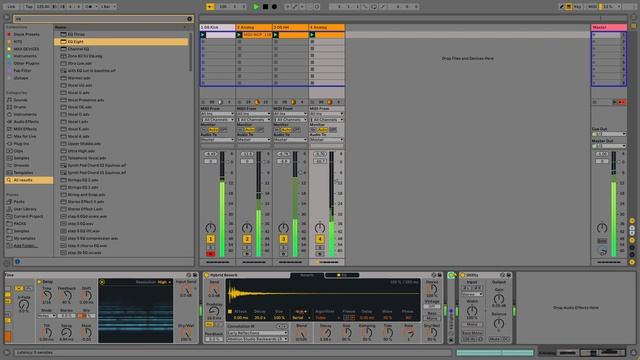Click the Key mapping button in the top bar
The height and width of the screenshot is (360, 640).
click(578, 7)
